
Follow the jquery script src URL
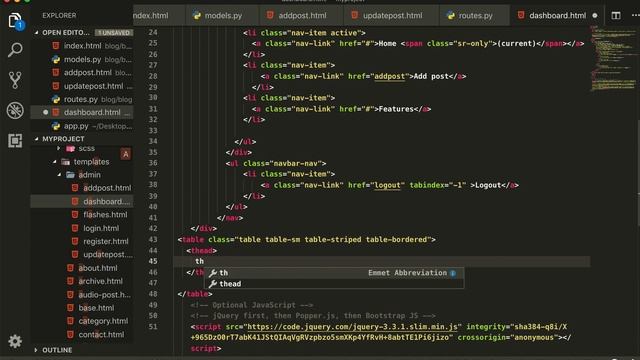pyautogui.click(x=352, y=327)
